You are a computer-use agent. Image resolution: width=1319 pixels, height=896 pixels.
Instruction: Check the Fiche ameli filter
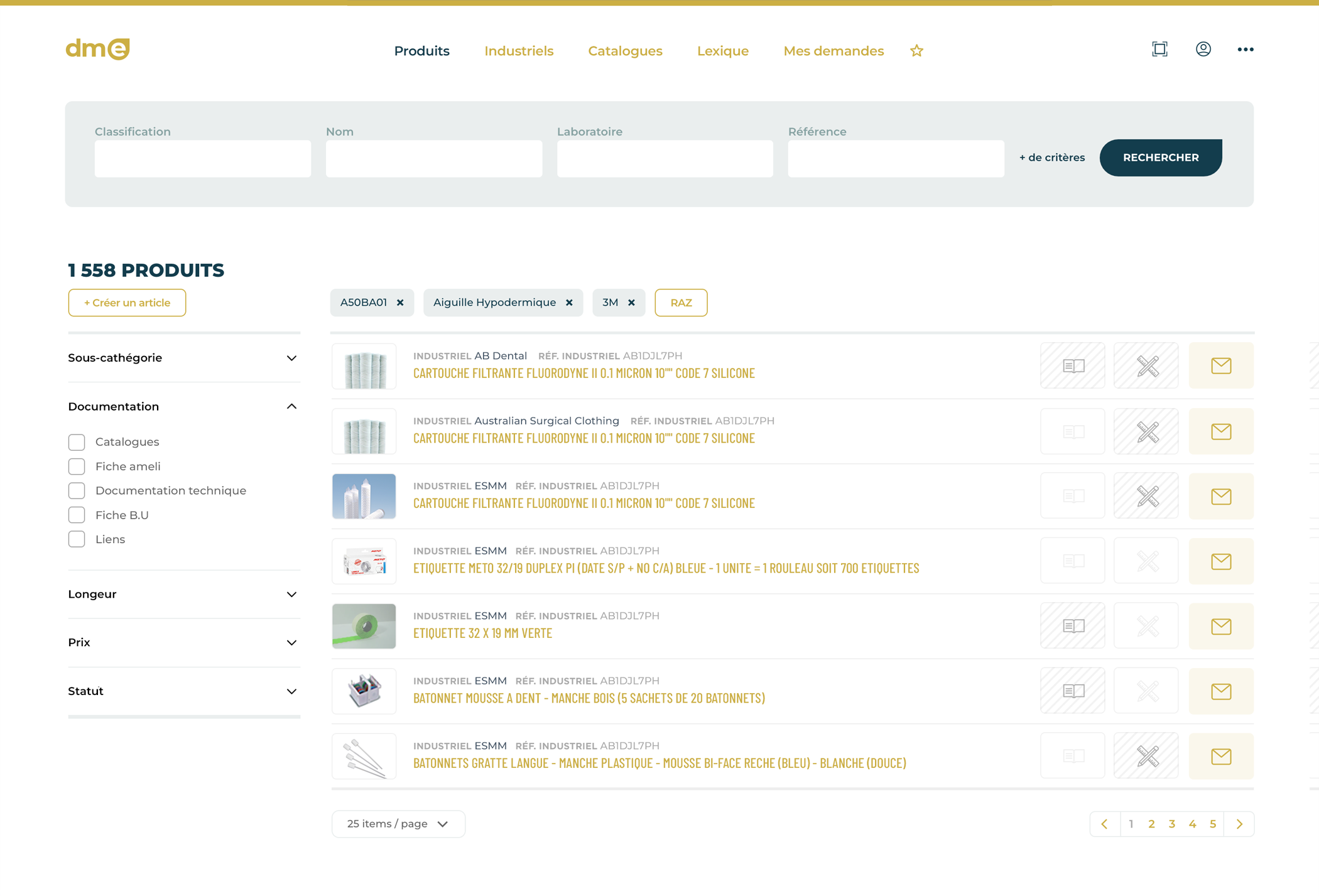[77, 467]
